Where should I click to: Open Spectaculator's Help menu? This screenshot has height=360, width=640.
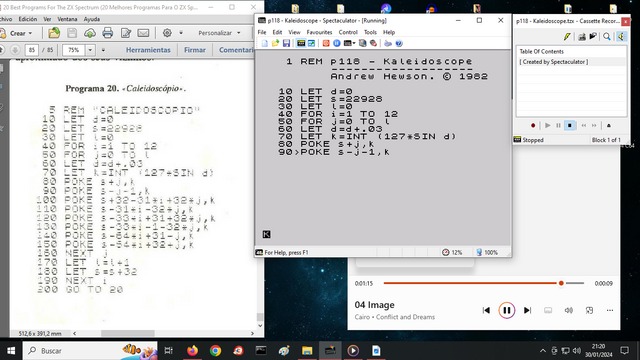pyautogui.click(x=389, y=32)
